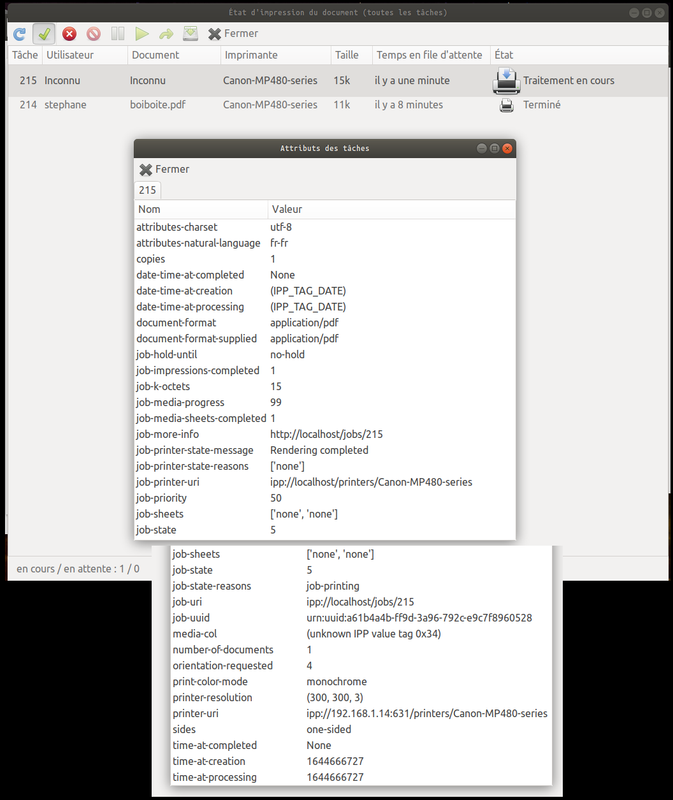Click the 15k size cell
The height and width of the screenshot is (800, 673).
tap(342, 81)
